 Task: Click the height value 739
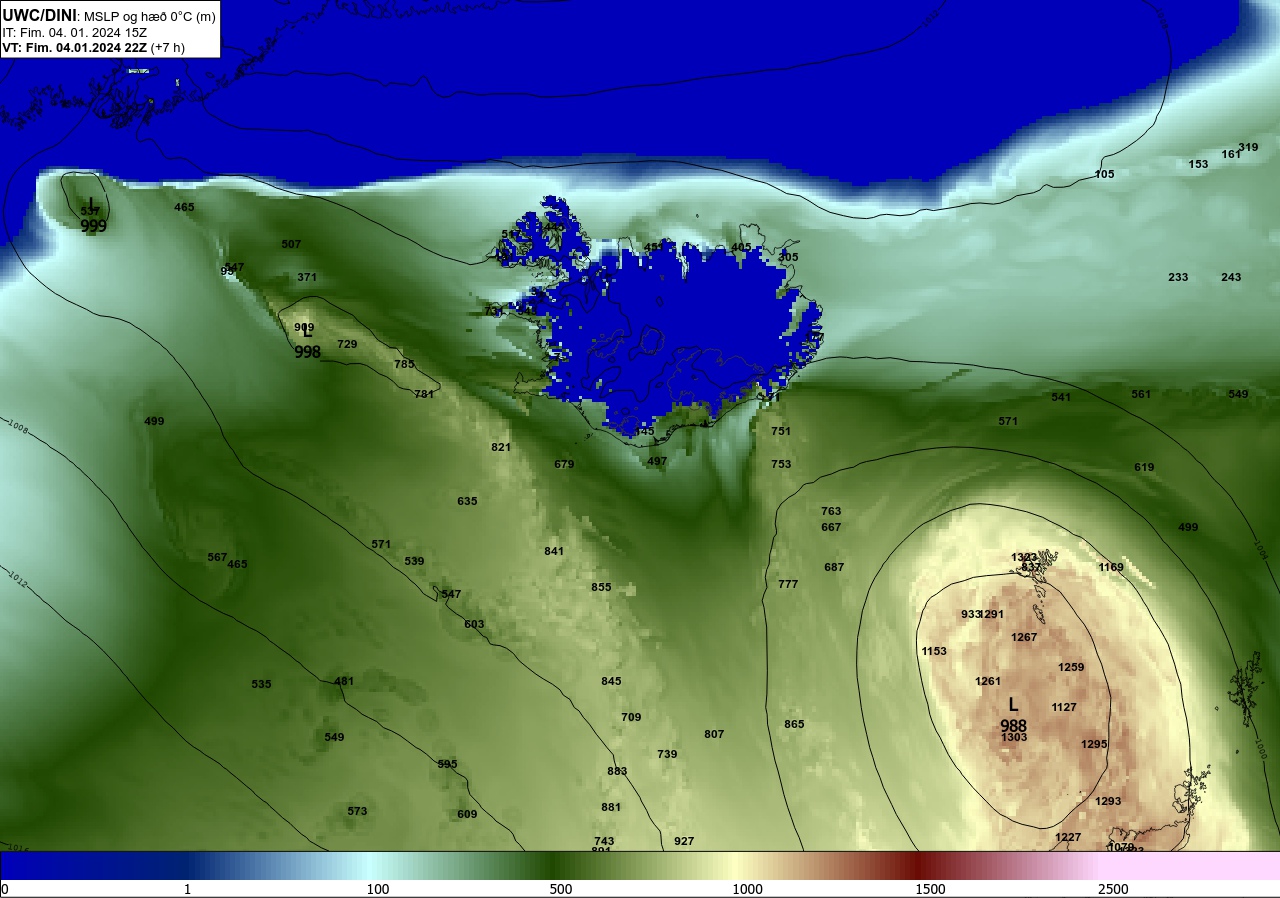click(667, 754)
